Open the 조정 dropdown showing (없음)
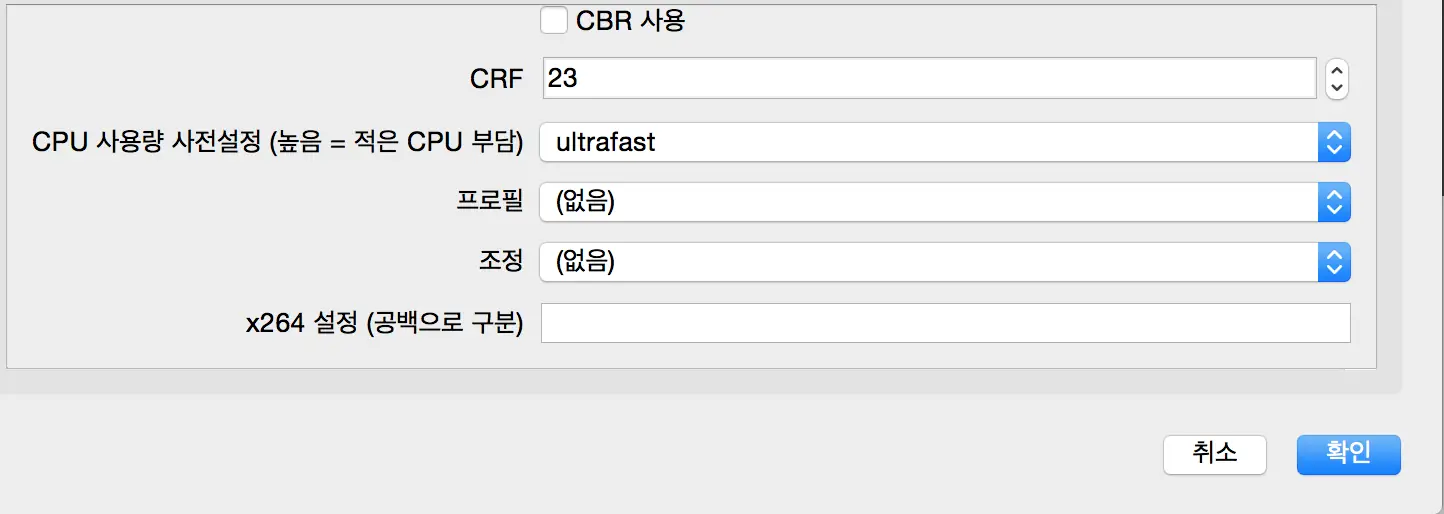This screenshot has width=1444, height=514. pos(945,262)
